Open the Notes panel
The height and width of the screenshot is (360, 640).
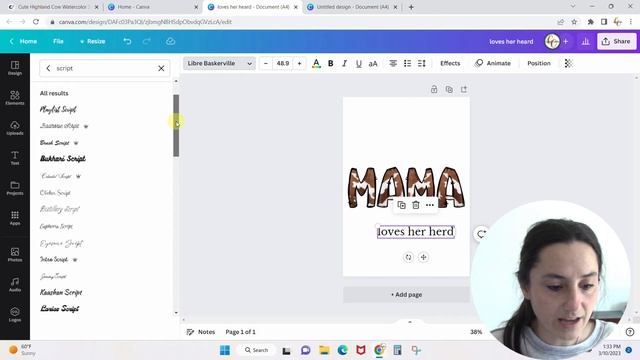pyautogui.click(x=201, y=332)
